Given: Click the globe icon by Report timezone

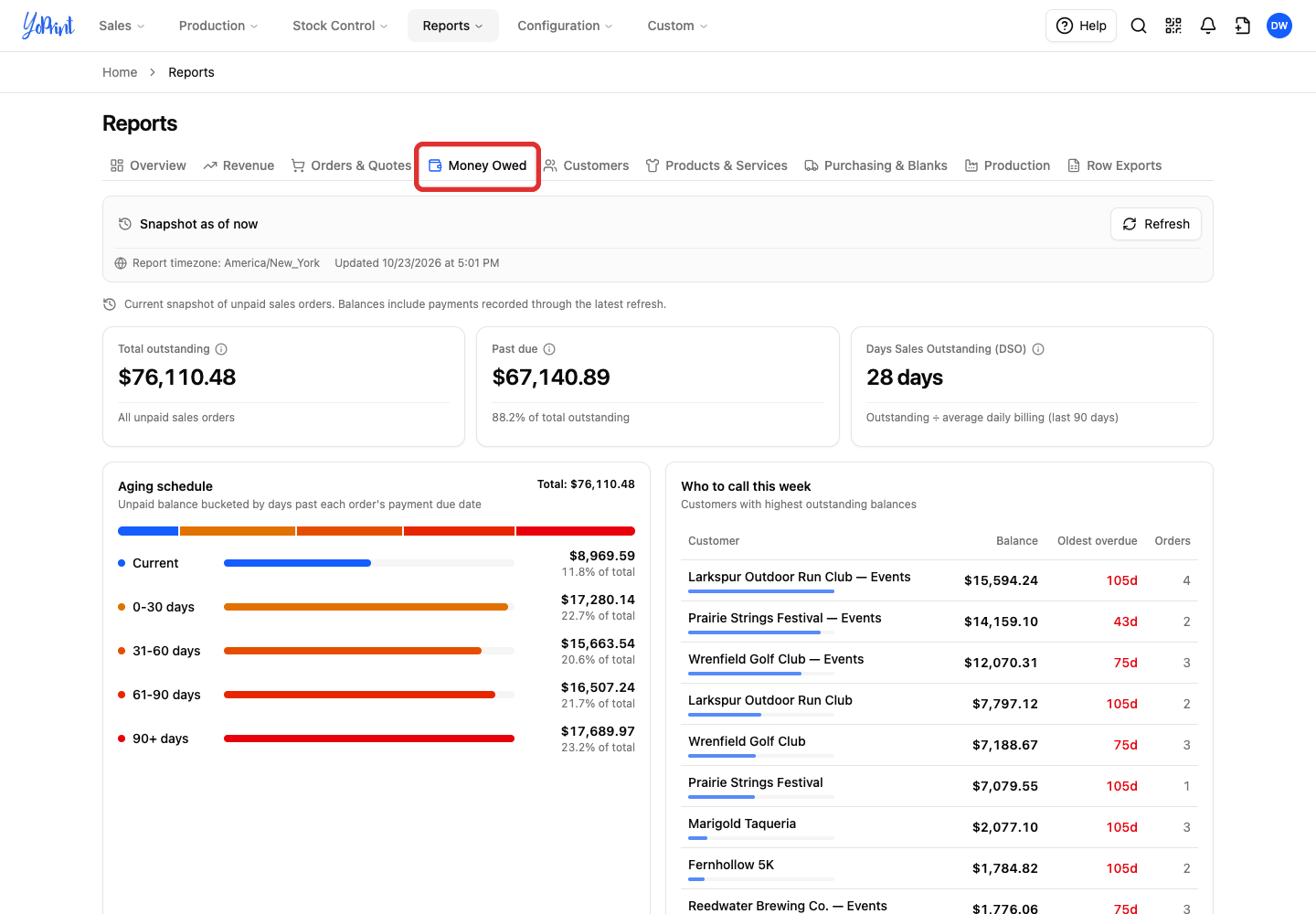Looking at the screenshot, I should [x=121, y=263].
